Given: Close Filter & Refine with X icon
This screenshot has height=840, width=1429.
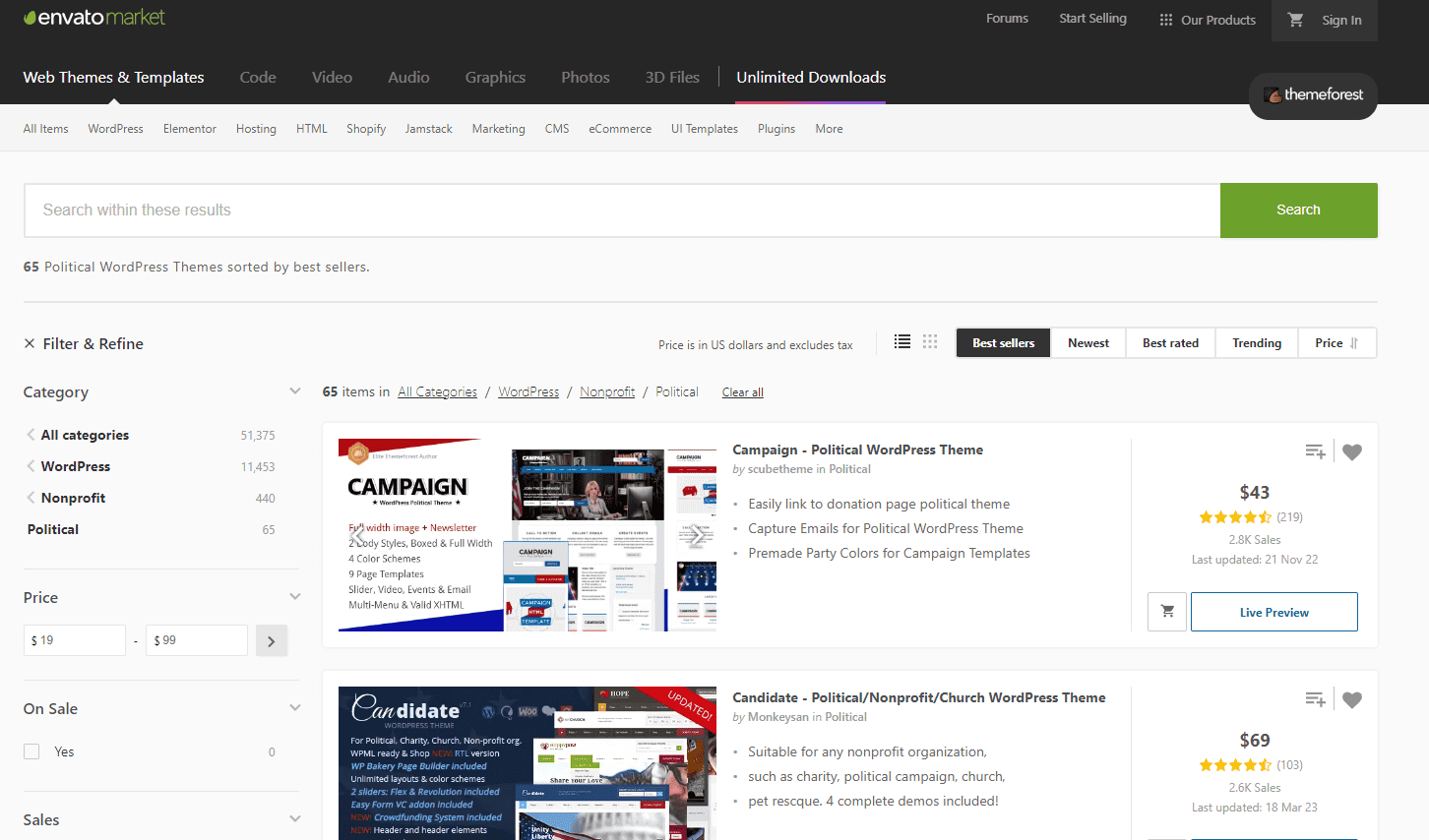Looking at the screenshot, I should (x=30, y=343).
